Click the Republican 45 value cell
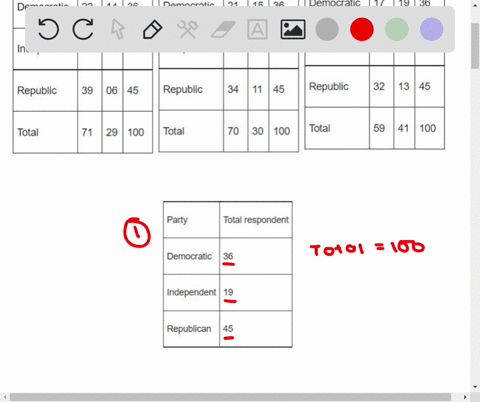The image size is (480, 402). (x=256, y=329)
